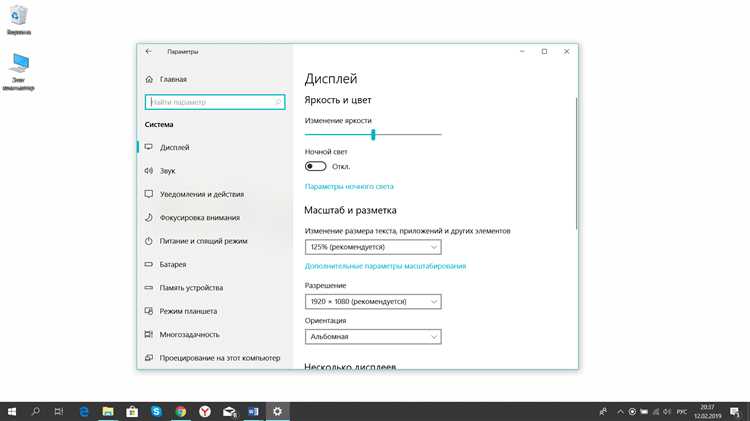Show hidden tray icons chevron

(x=620, y=411)
